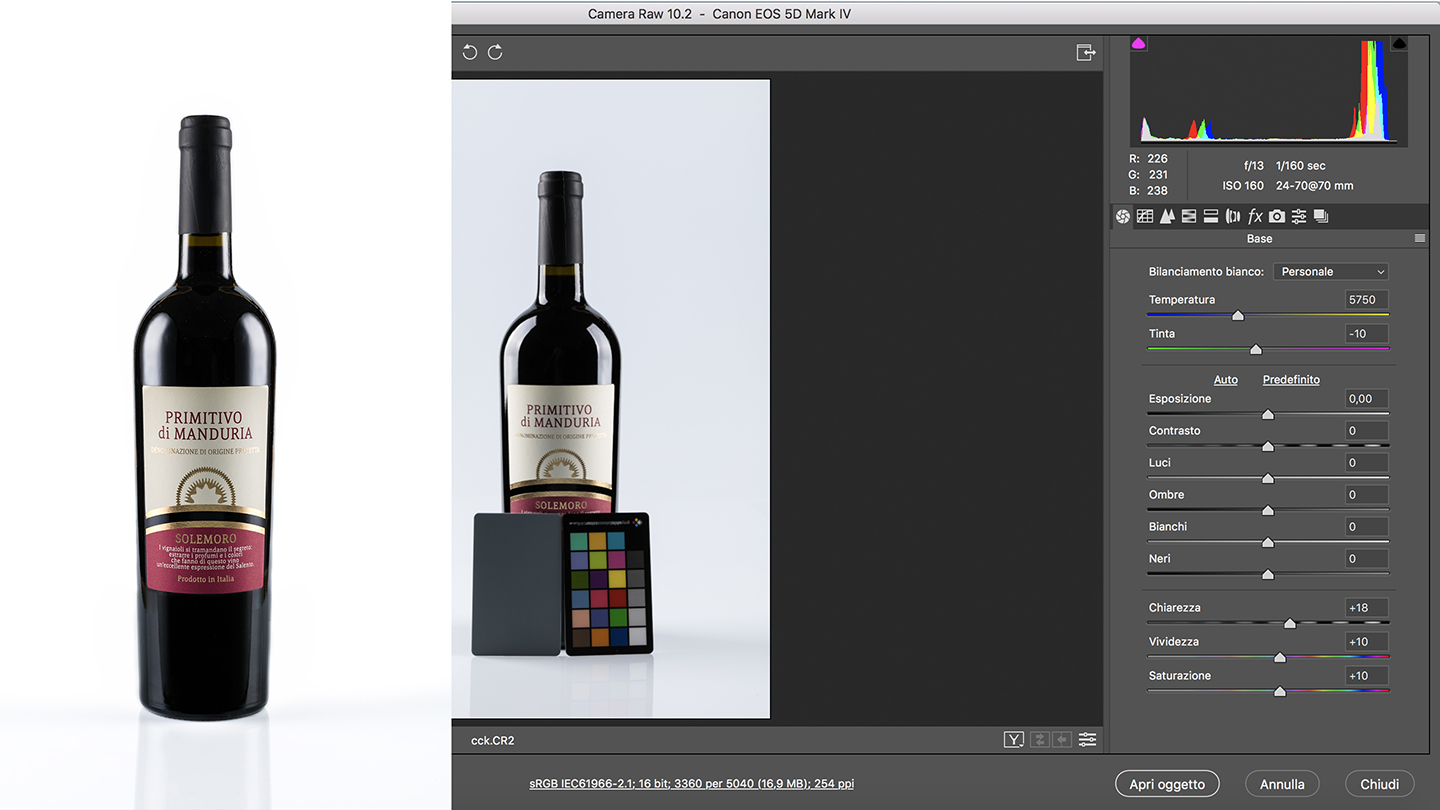
Task: Toggle current panel settings icon
Action: (1087, 740)
